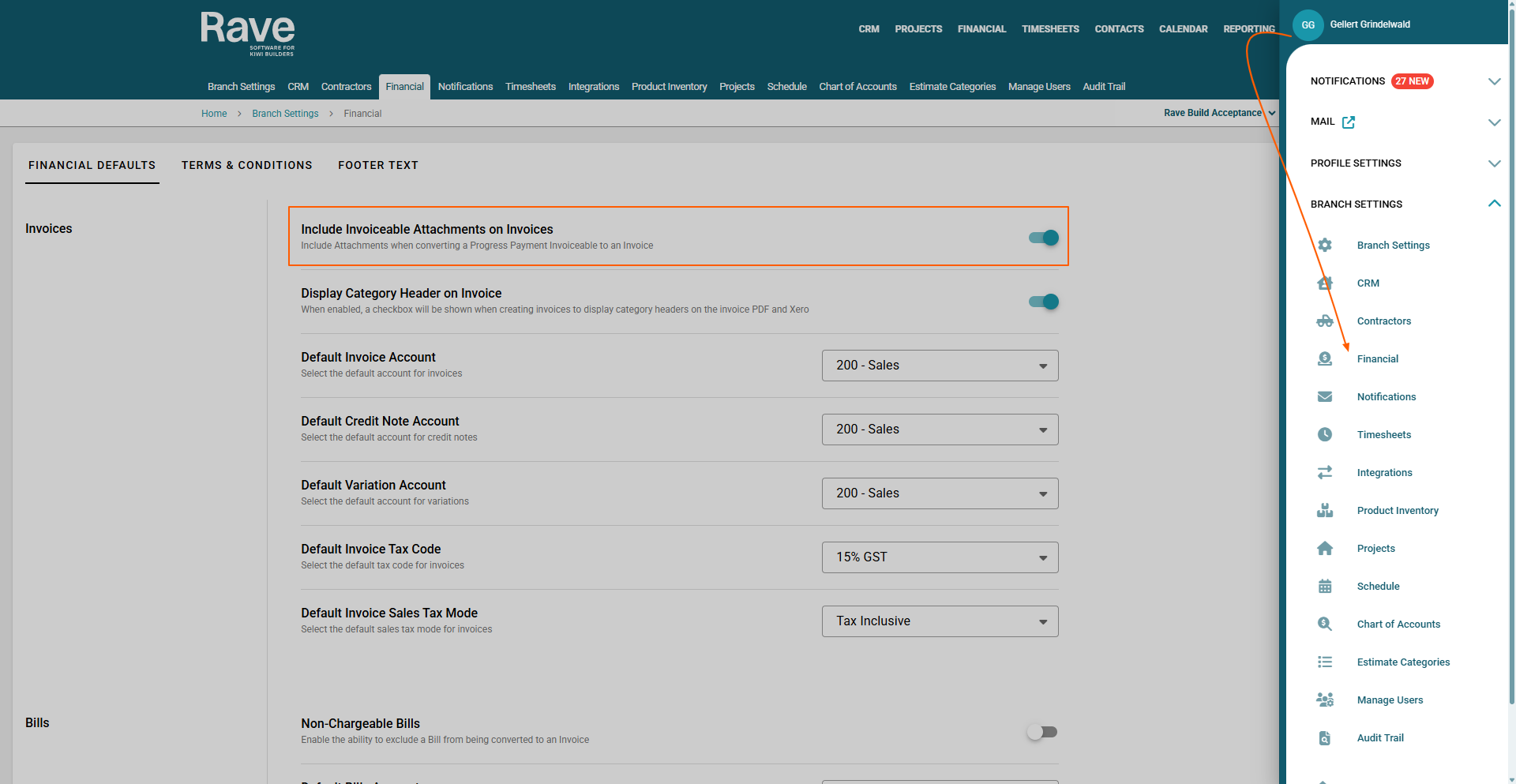This screenshot has width=1516, height=784.
Task: Enable the Non-Chargeable Bills switch
Action: (x=1041, y=732)
